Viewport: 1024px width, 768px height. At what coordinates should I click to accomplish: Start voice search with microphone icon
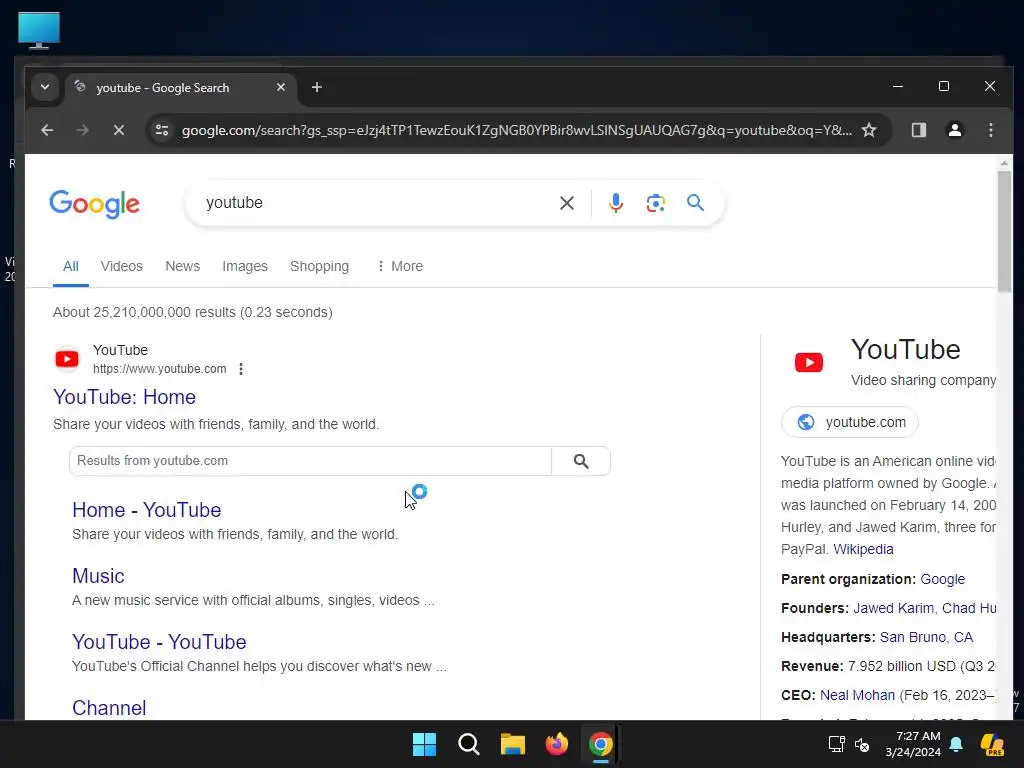(x=615, y=203)
